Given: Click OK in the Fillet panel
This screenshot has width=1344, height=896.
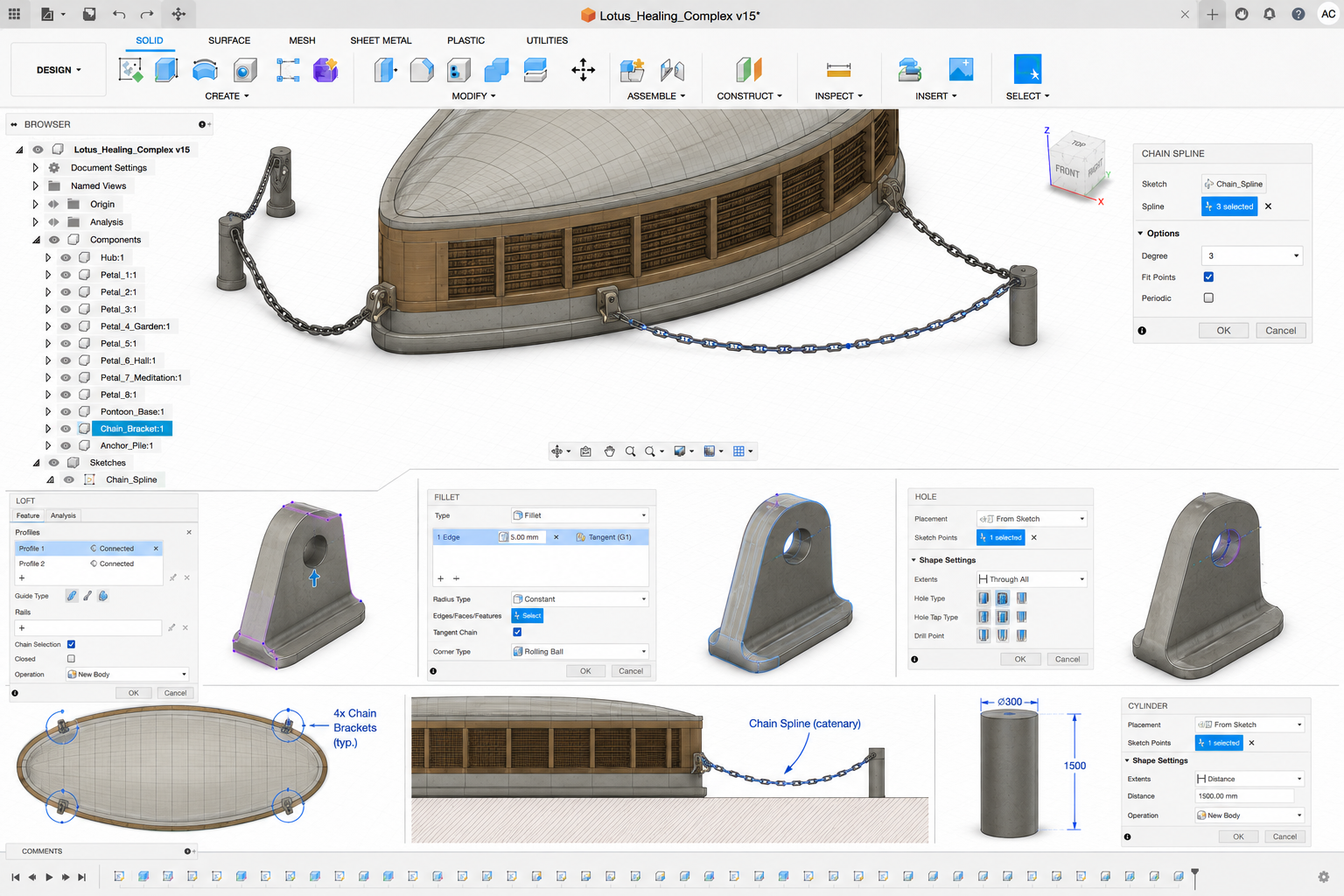Looking at the screenshot, I should click(585, 671).
